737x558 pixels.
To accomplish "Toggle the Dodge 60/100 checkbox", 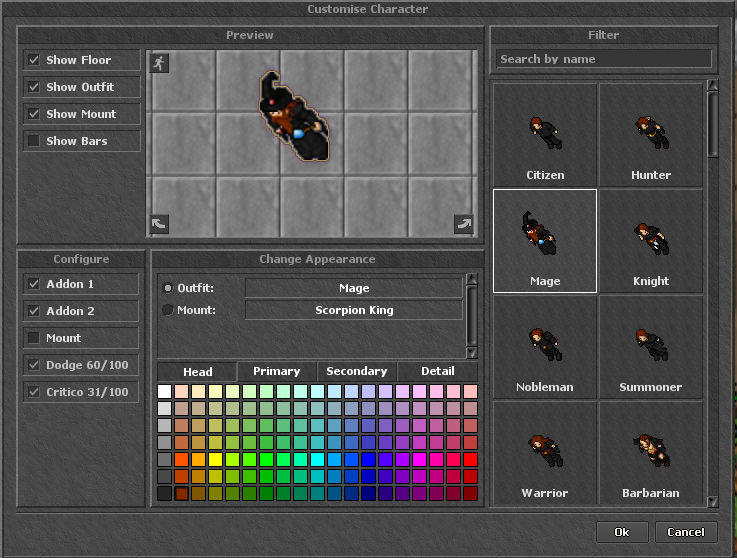I will pyautogui.click(x=34, y=365).
